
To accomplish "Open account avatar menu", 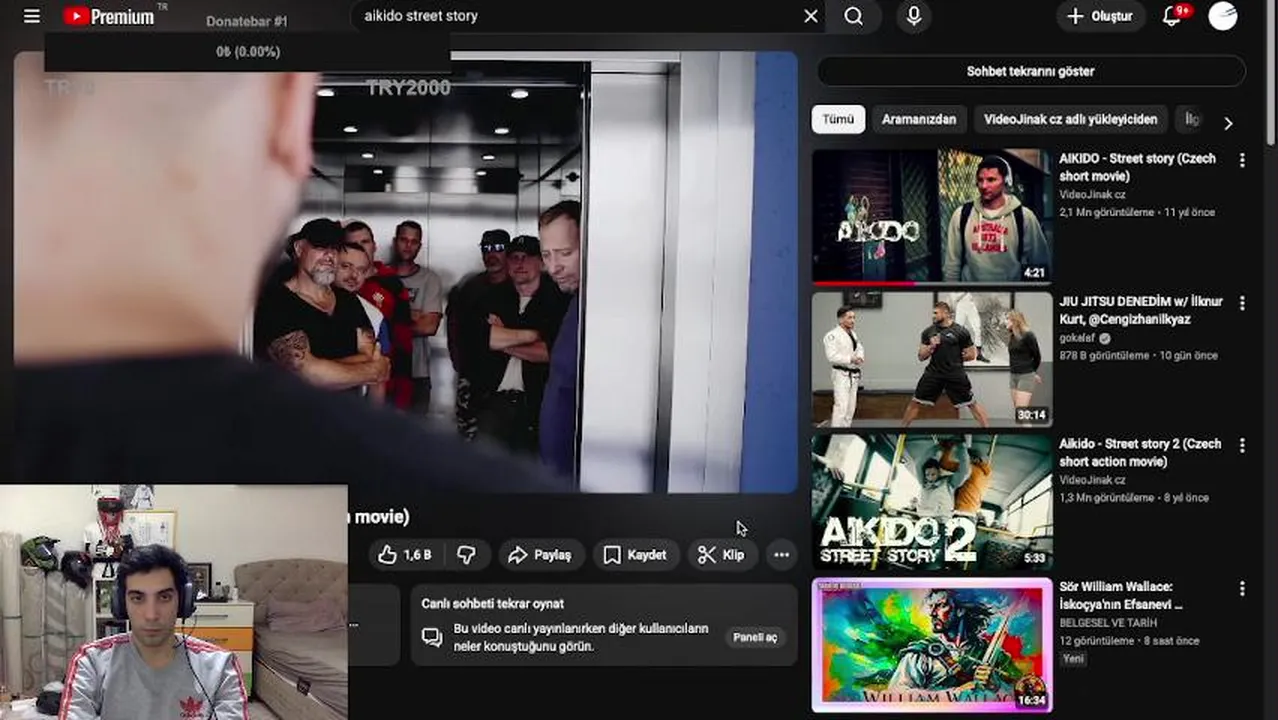I will point(1222,16).
